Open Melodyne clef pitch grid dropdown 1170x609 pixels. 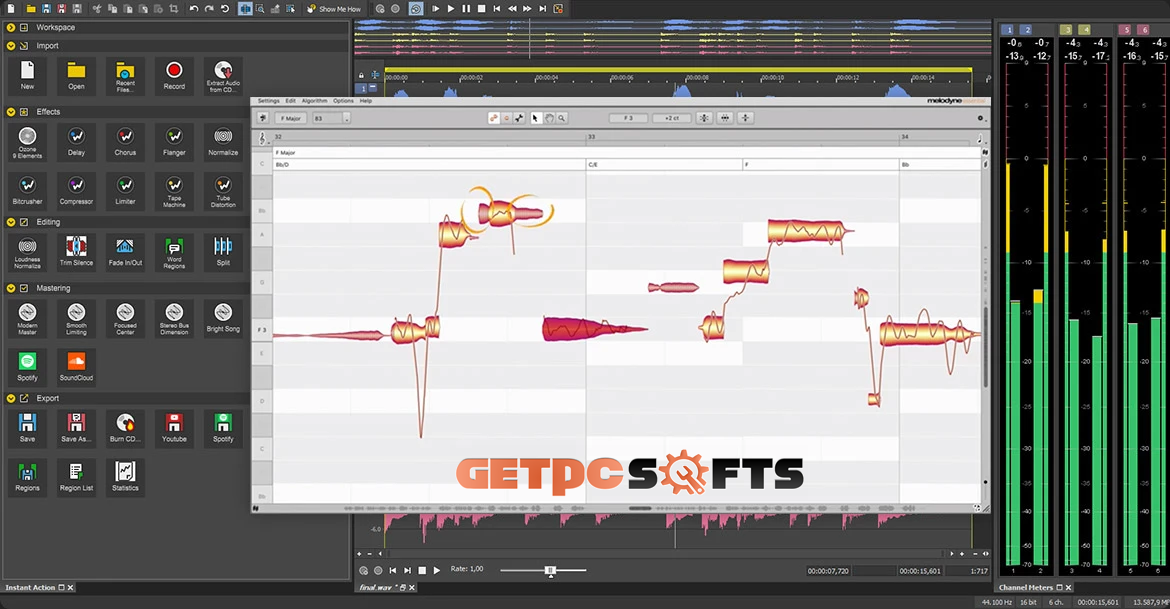(262, 139)
